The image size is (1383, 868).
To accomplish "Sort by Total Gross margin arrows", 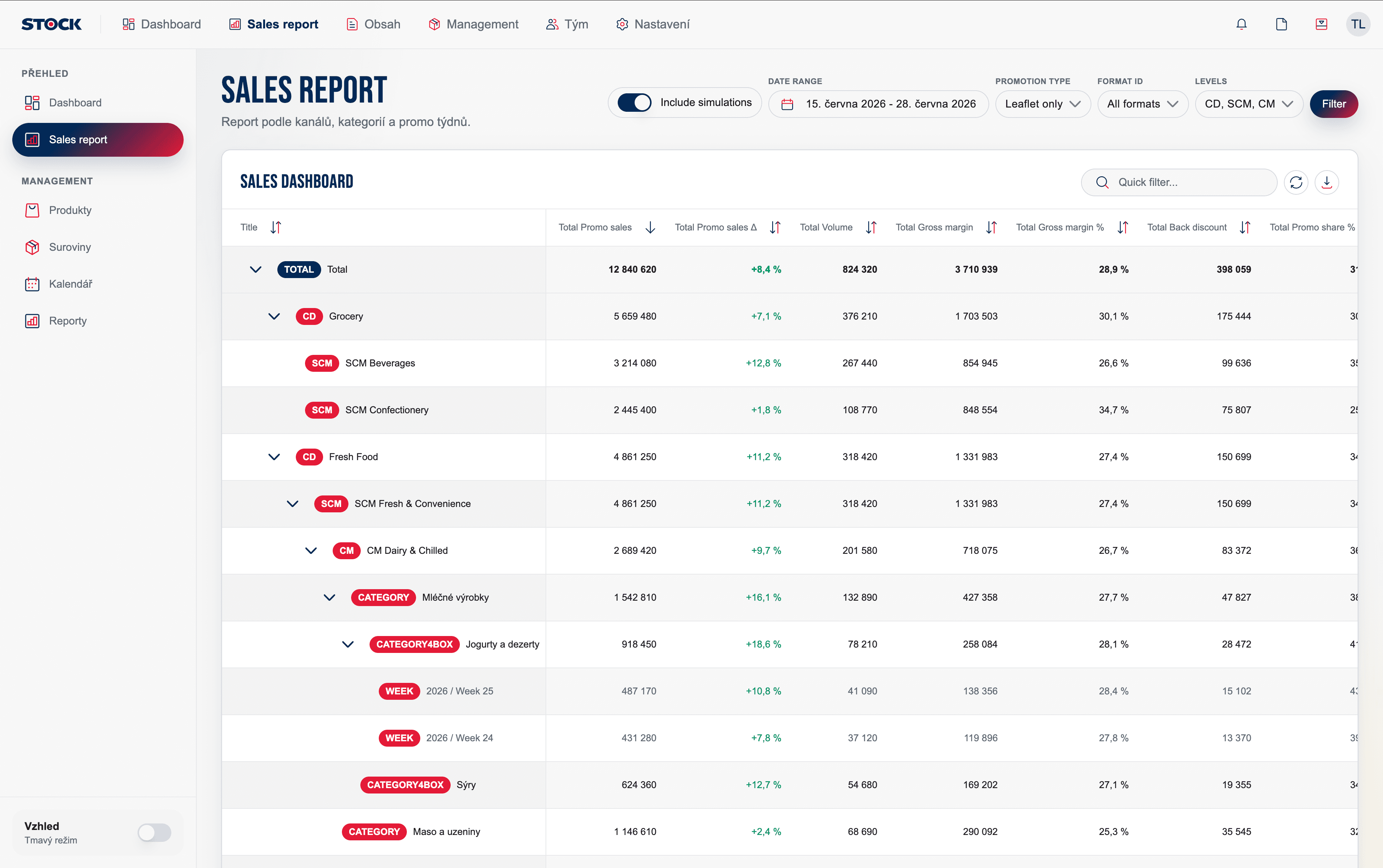I will pyautogui.click(x=992, y=227).
